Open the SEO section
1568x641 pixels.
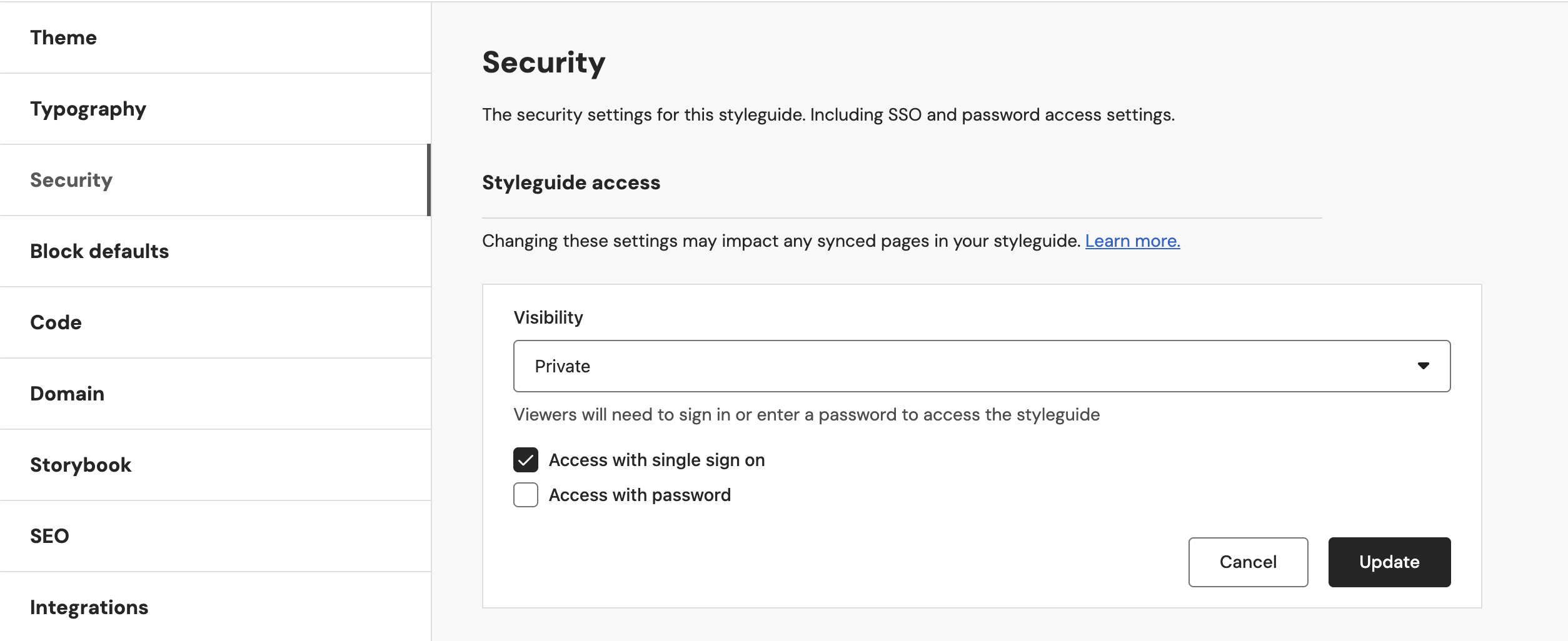(x=49, y=536)
